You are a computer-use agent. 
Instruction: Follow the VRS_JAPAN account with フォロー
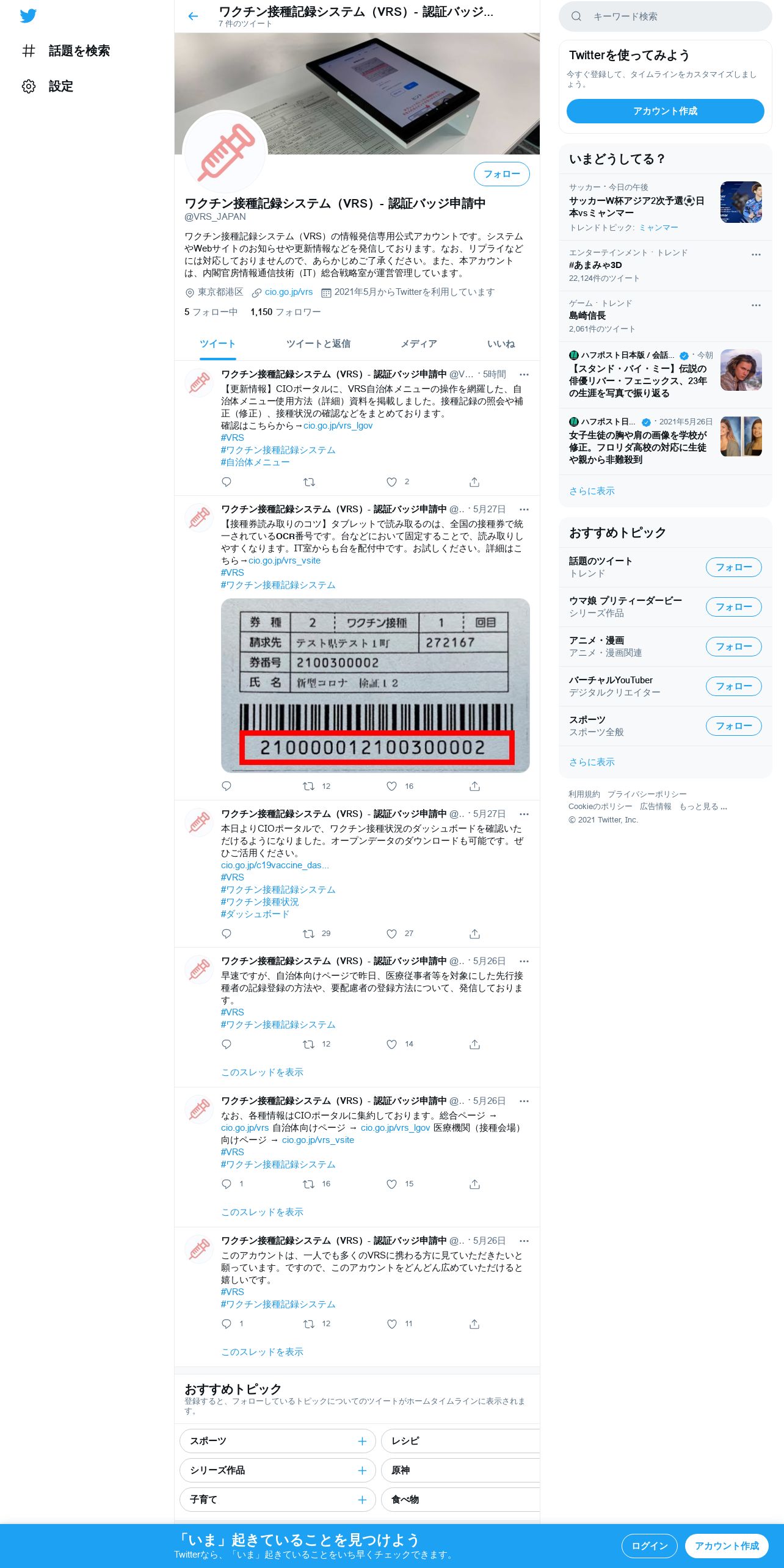tap(501, 174)
